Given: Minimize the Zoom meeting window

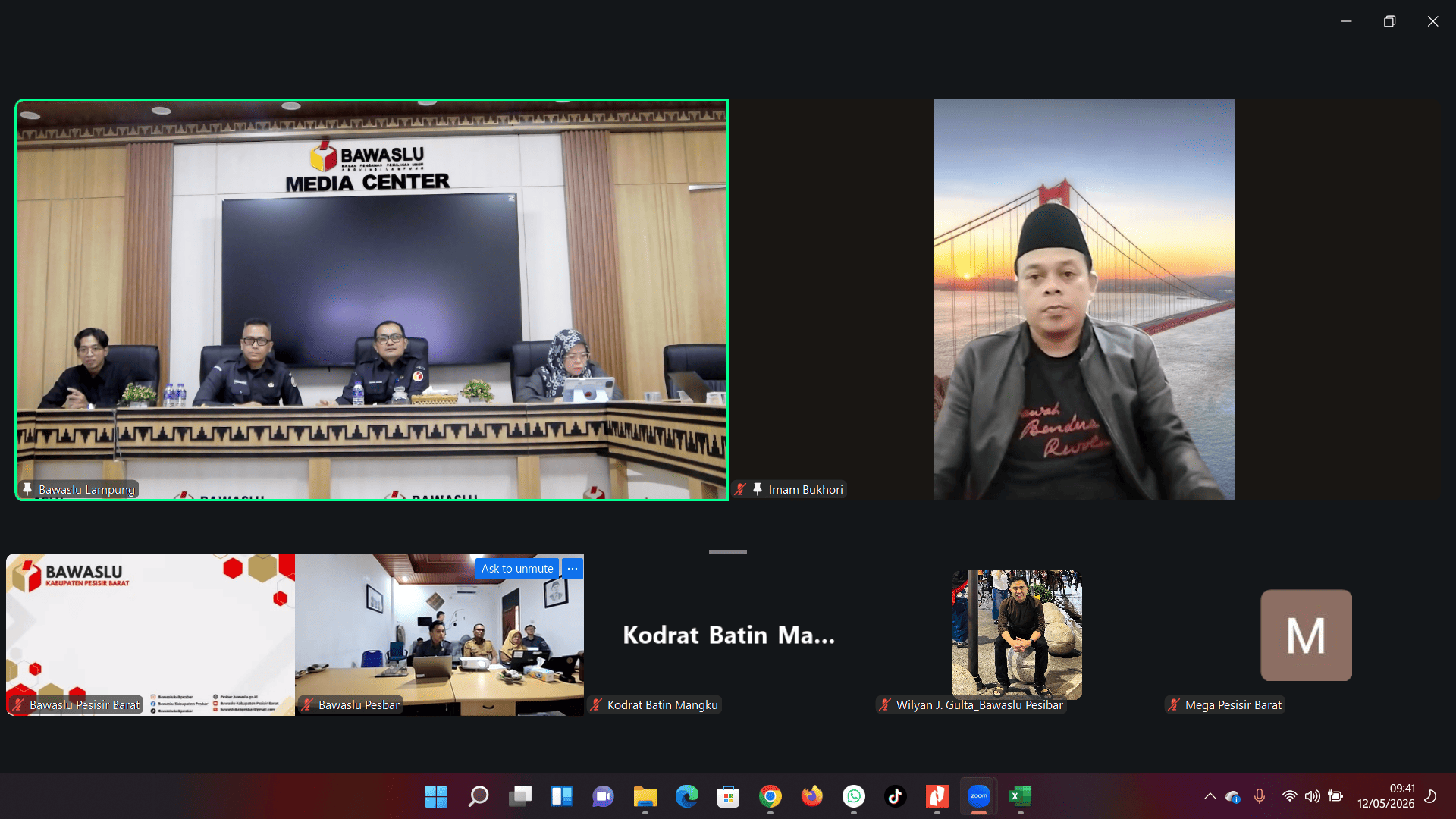Looking at the screenshot, I should coord(1347,21).
